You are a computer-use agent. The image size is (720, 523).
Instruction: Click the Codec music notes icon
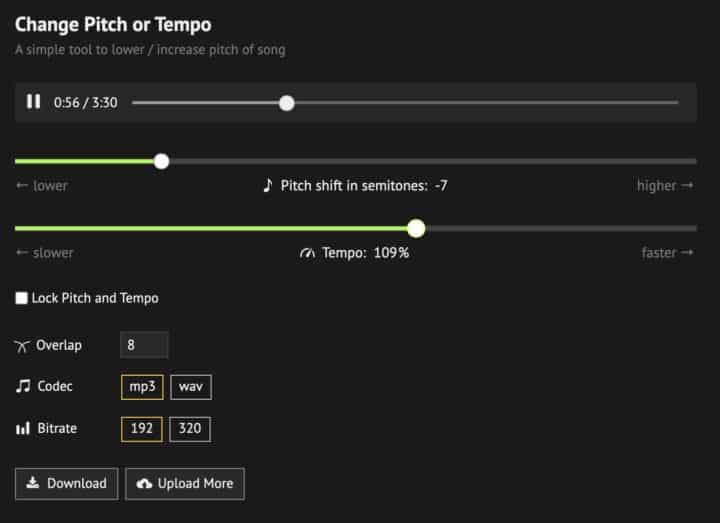coord(23,386)
